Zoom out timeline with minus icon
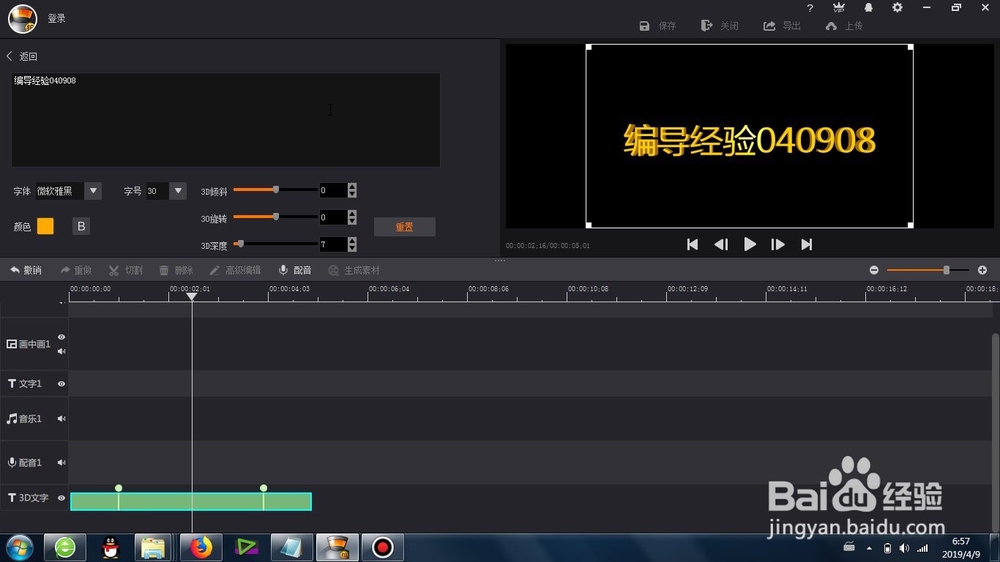Screen dimensions: 1000x562 874,270
